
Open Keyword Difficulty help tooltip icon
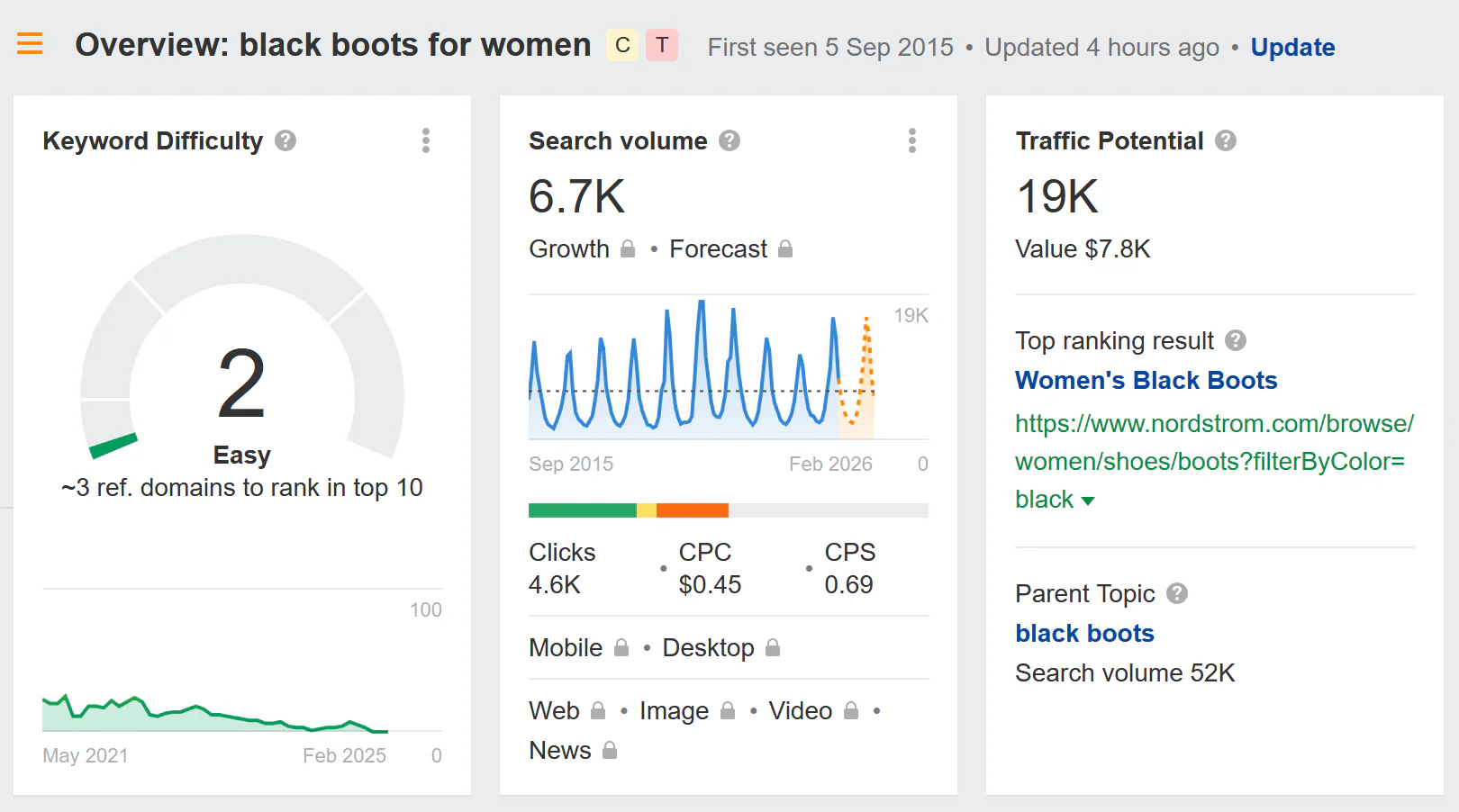[x=285, y=141]
